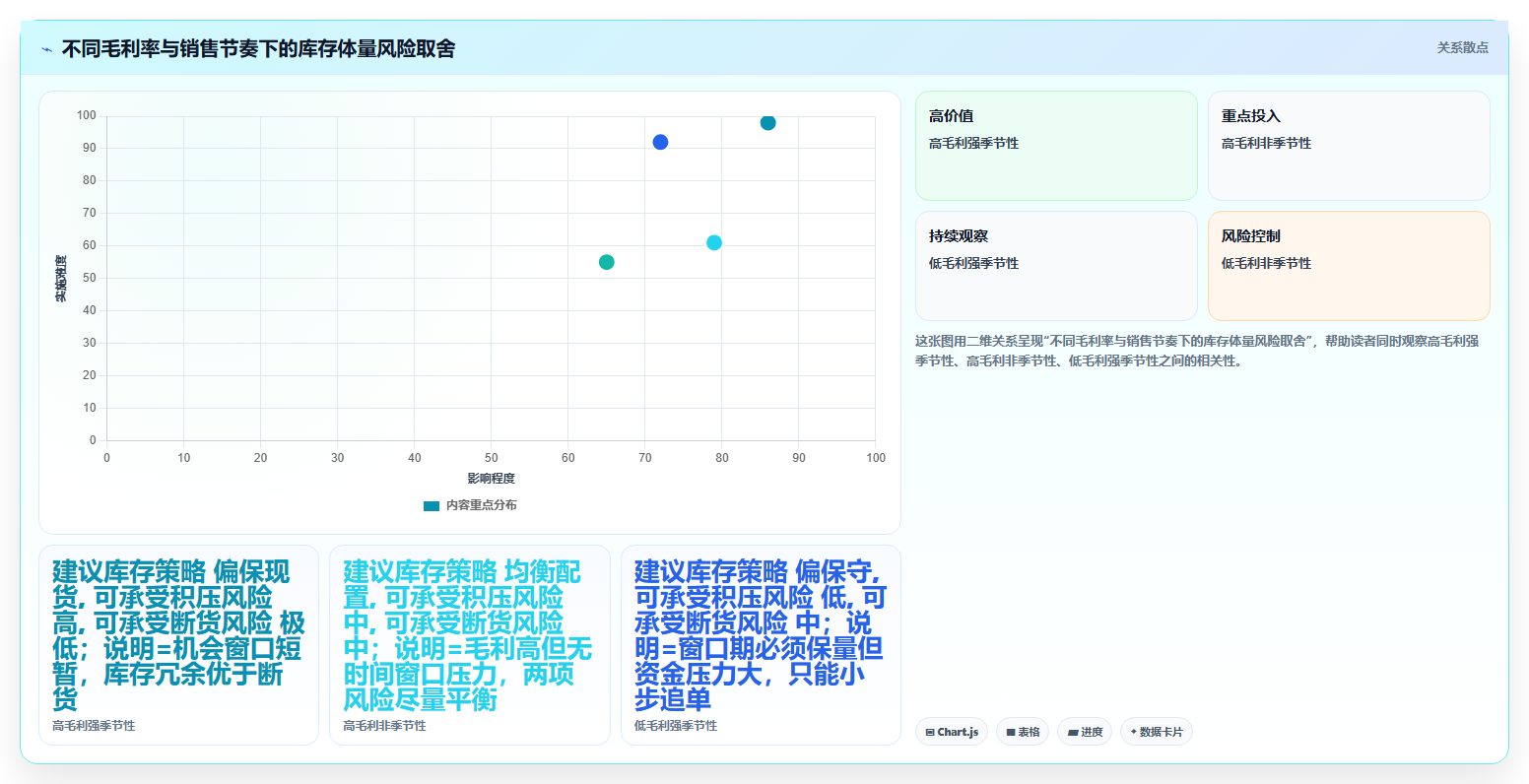Select the 偏保守 strategy card
This screenshot has width=1529, height=784.
click(761, 645)
